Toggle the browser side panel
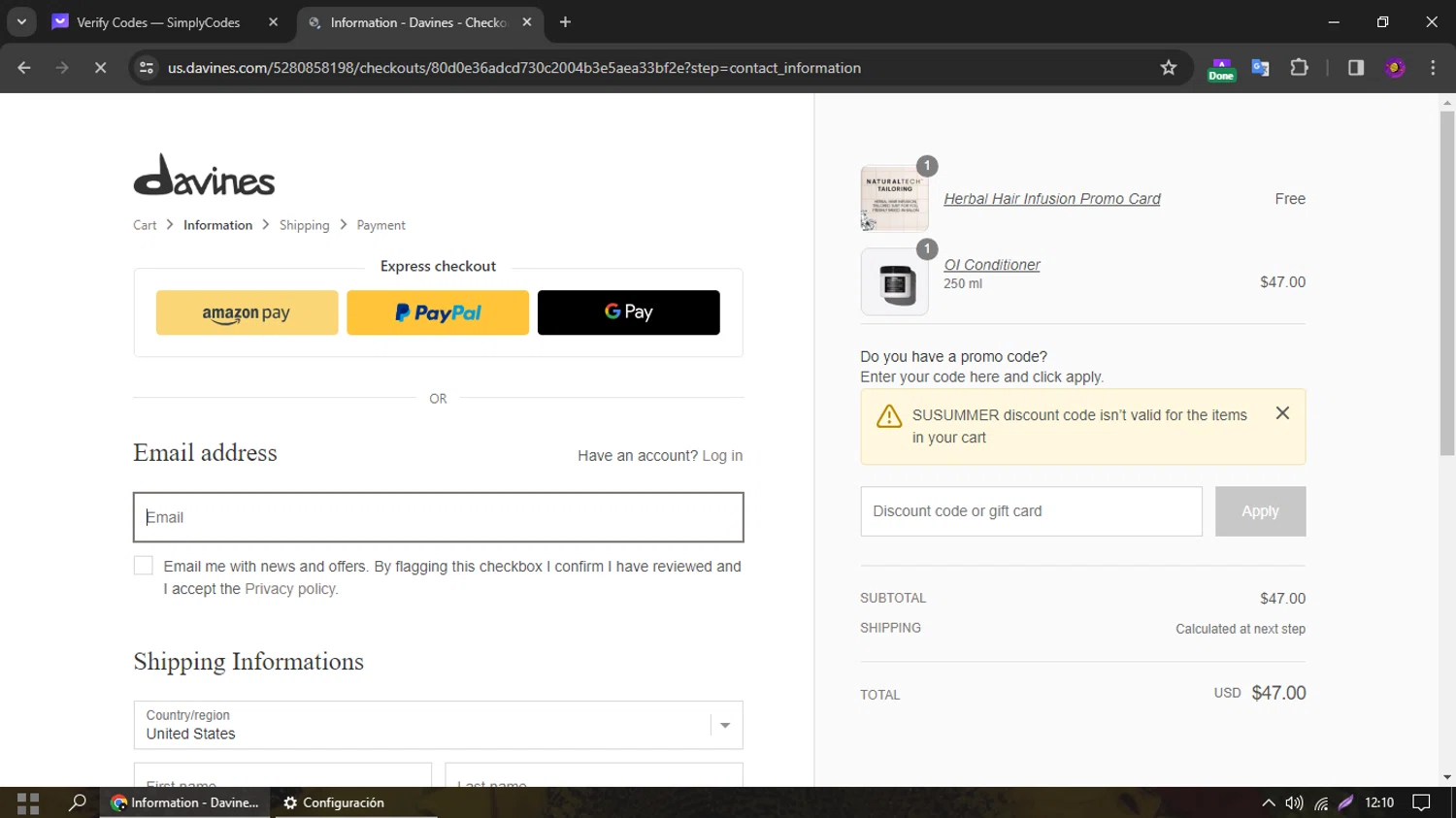 click(x=1356, y=68)
